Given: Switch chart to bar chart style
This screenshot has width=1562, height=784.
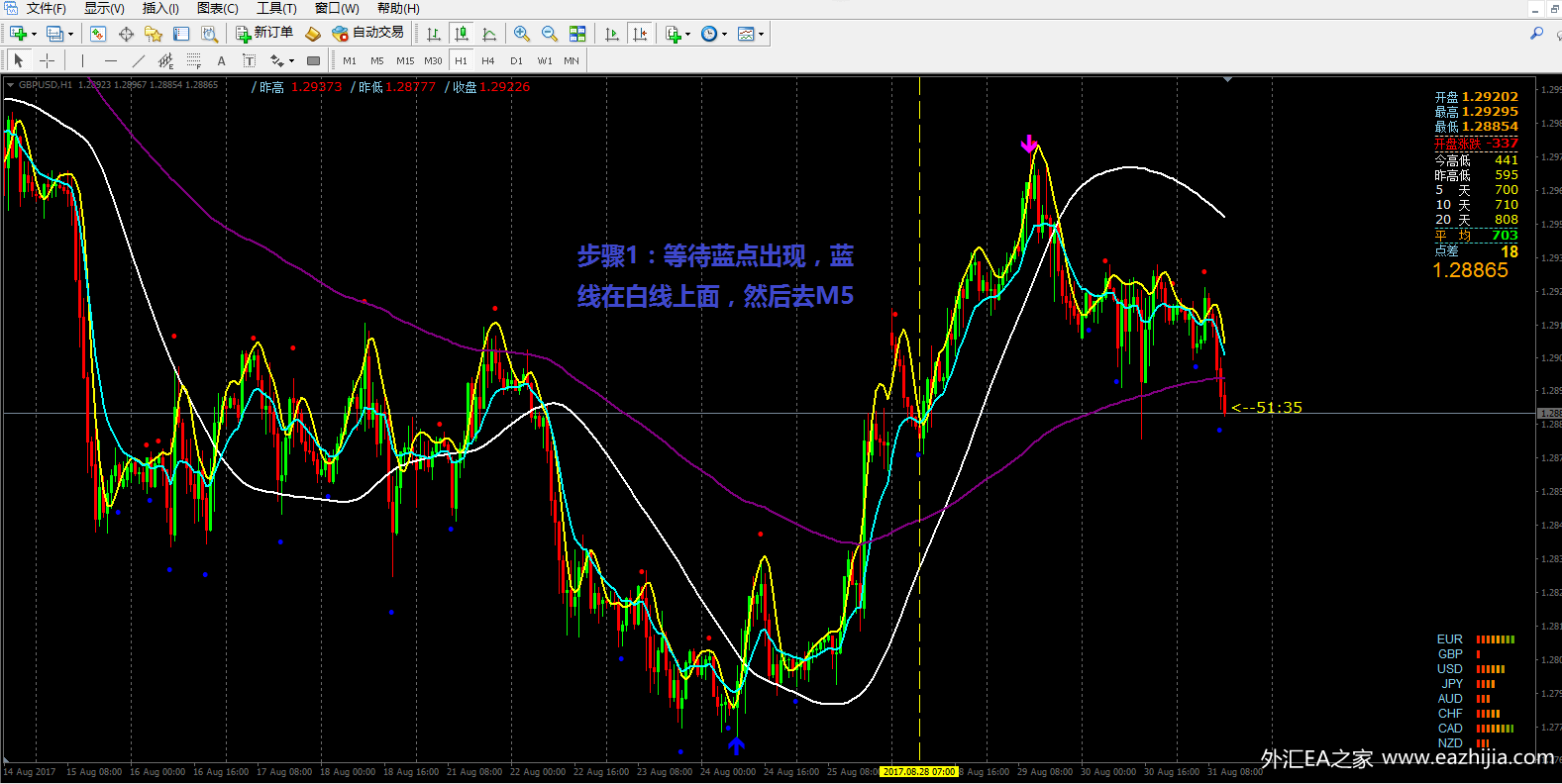Looking at the screenshot, I should (x=434, y=34).
